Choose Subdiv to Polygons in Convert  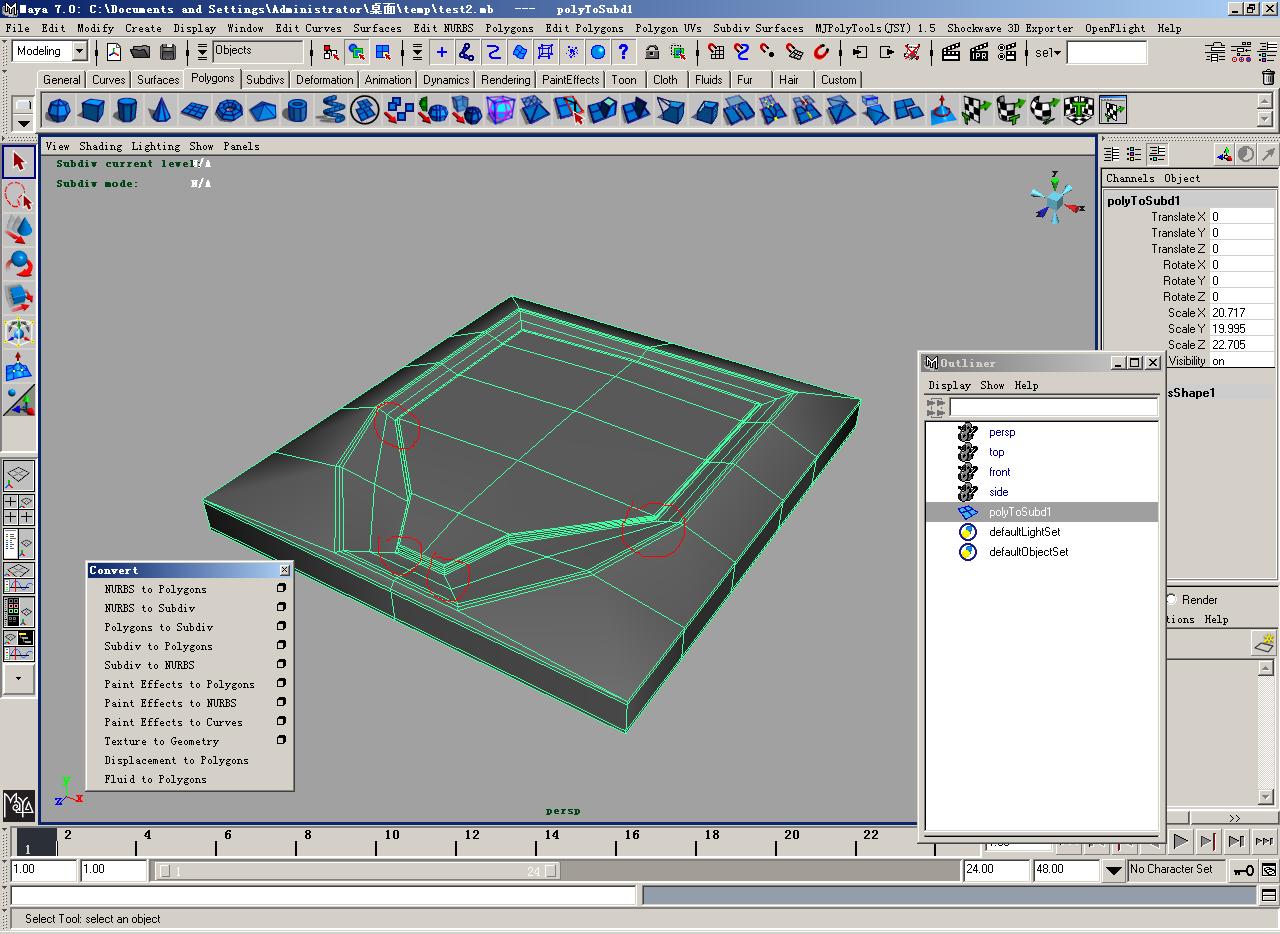(158, 646)
